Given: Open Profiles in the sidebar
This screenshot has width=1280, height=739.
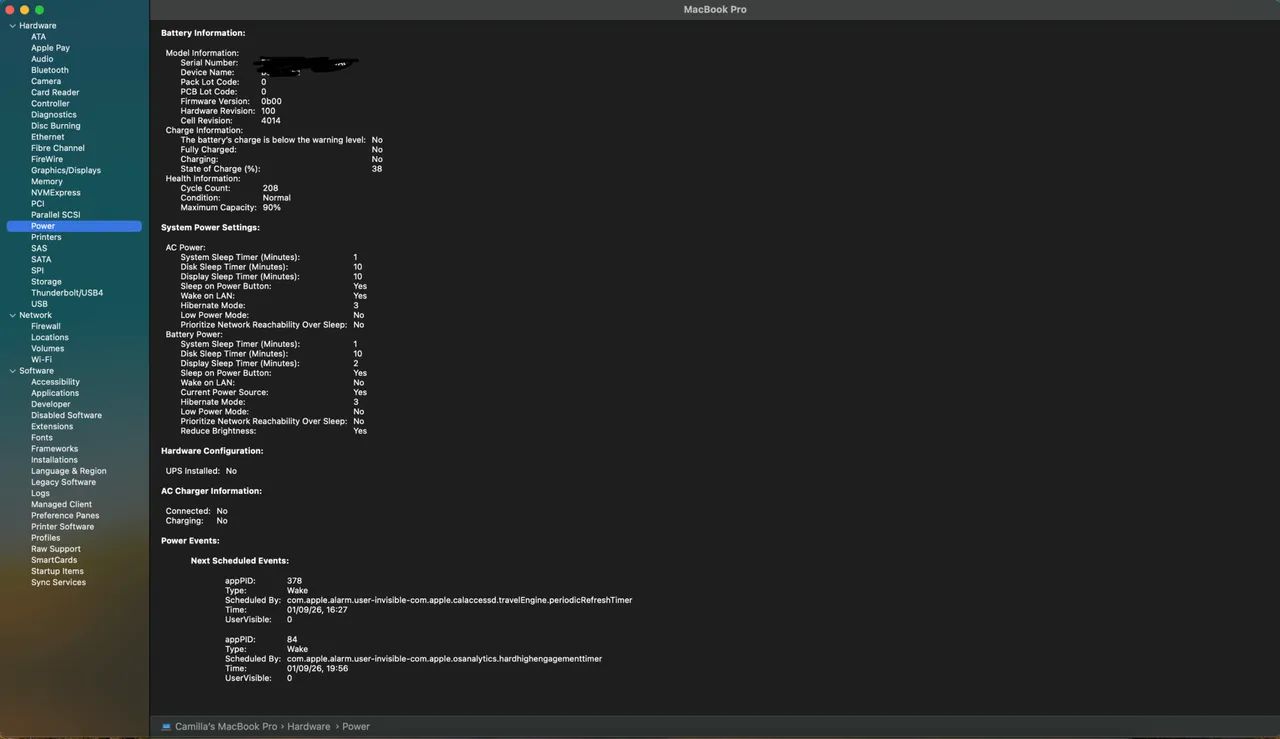Looking at the screenshot, I should pyautogui.click(x=46, y=538).
